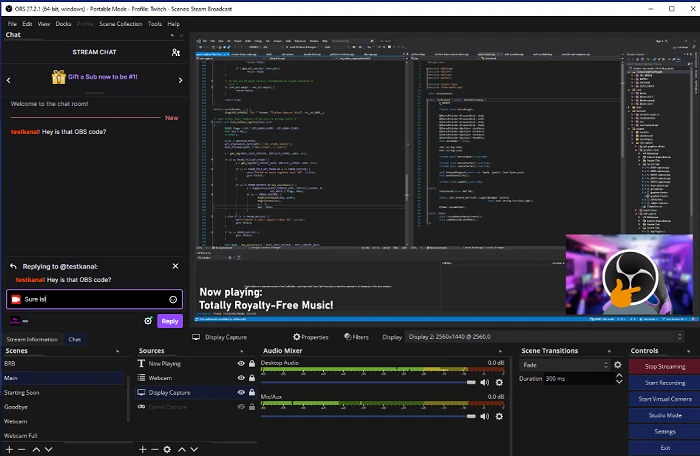Go to next chat leaderboard banner

[180, 80]
